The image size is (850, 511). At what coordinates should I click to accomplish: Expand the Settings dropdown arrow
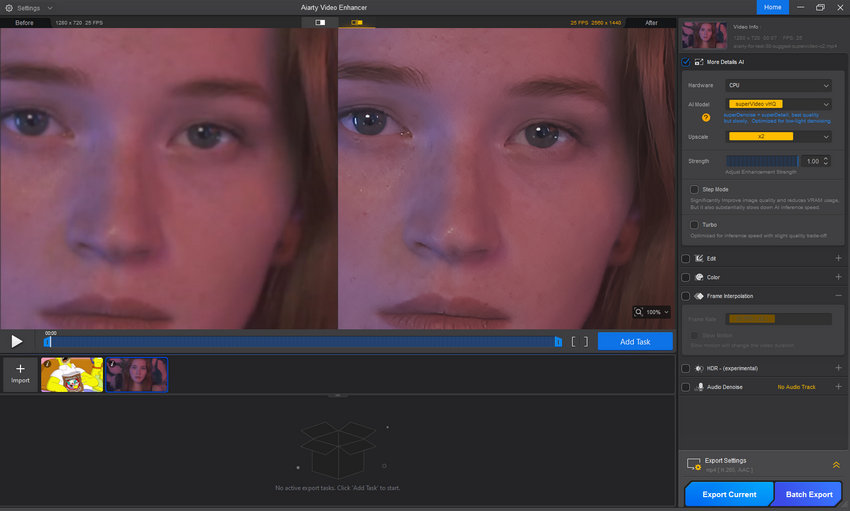point(50,8)
